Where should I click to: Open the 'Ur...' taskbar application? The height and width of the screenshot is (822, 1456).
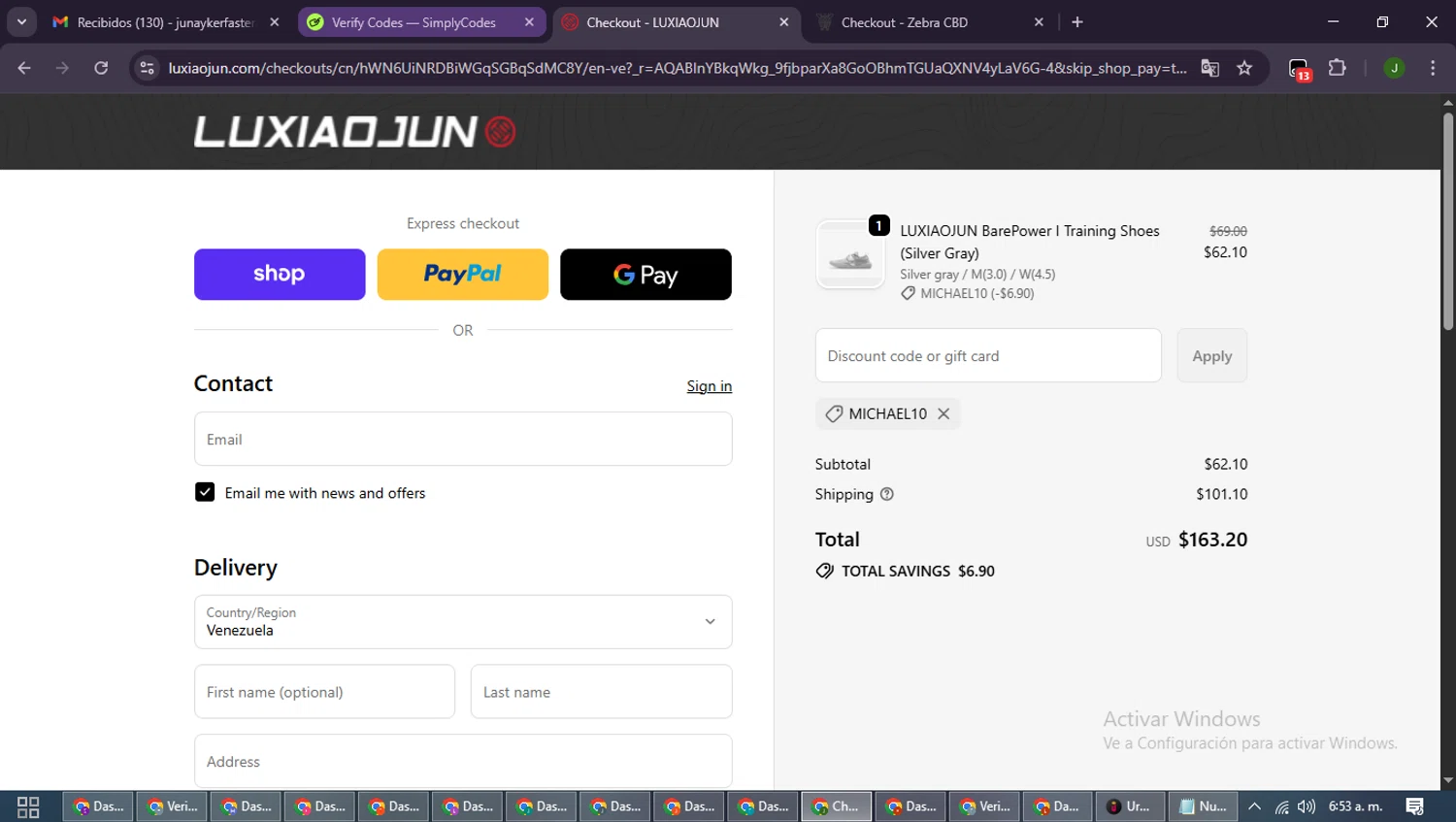pyautogui.click(x=1130, y=806)
